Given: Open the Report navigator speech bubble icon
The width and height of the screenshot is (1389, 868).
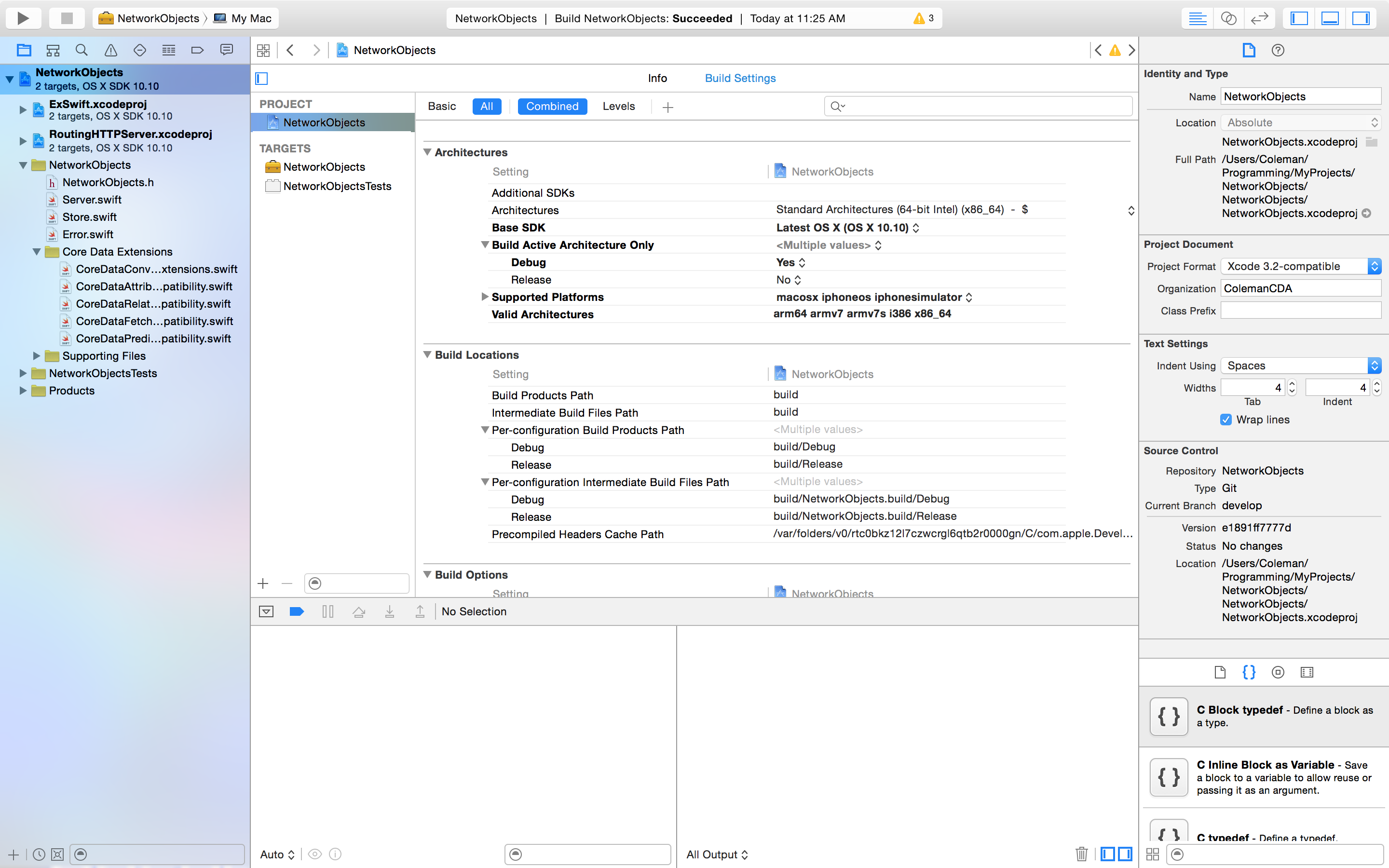Looking at the screenshot, I should click(227, 51).
